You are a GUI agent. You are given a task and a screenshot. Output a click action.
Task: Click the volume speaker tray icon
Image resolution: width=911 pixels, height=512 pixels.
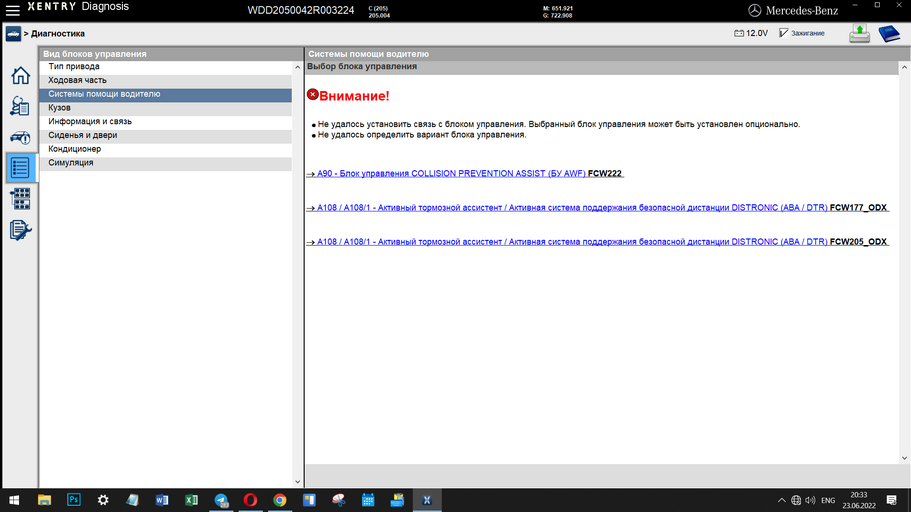(x=810, y=500)
